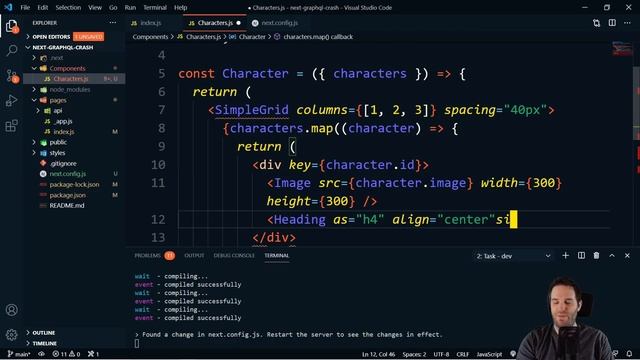640x360 pixels.
Task: Click Ln 12, Col 46 cursor position
Action: tap(378, 354)
